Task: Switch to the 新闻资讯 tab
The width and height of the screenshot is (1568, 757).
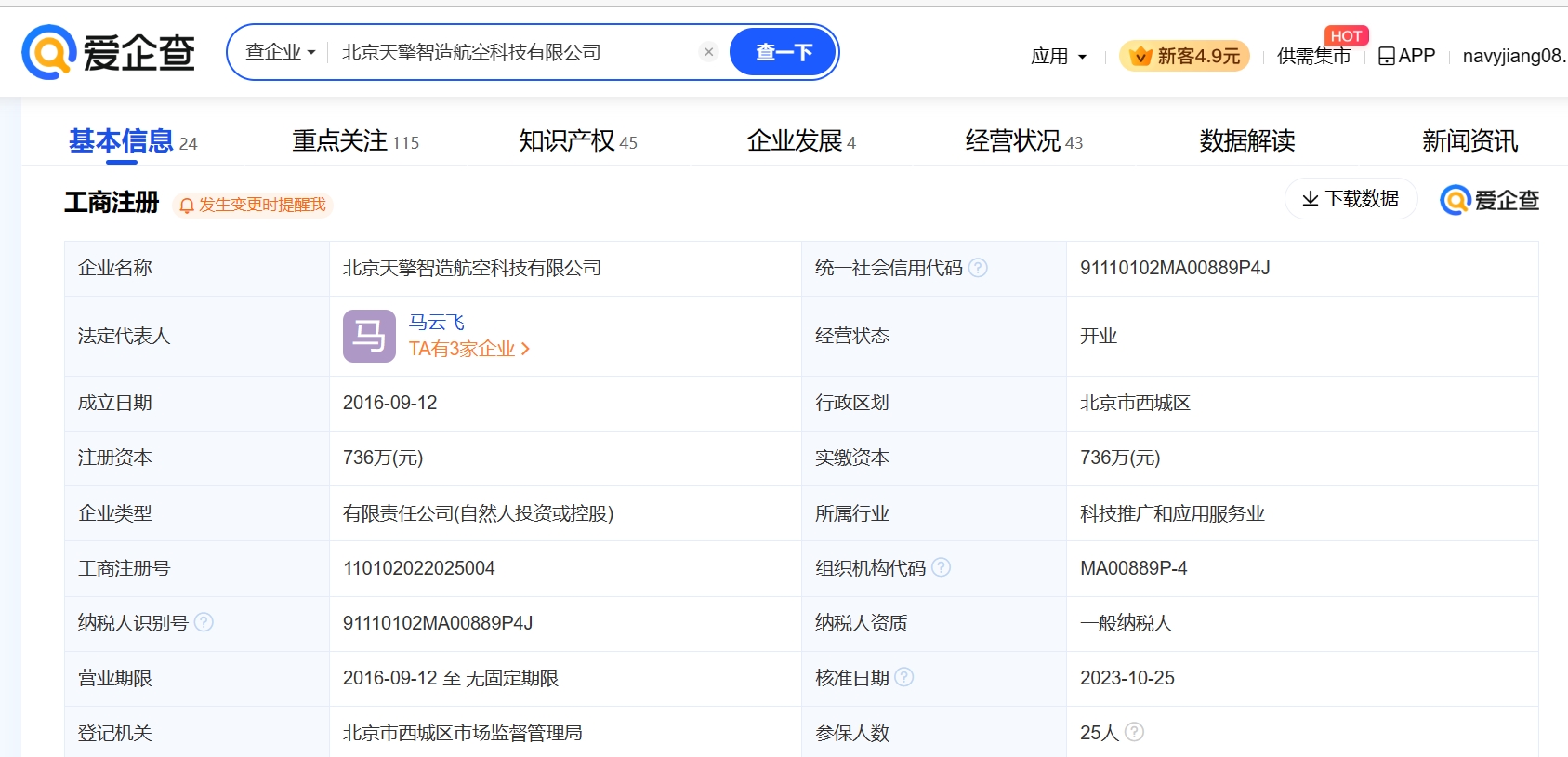Action: click(1469, 141)
